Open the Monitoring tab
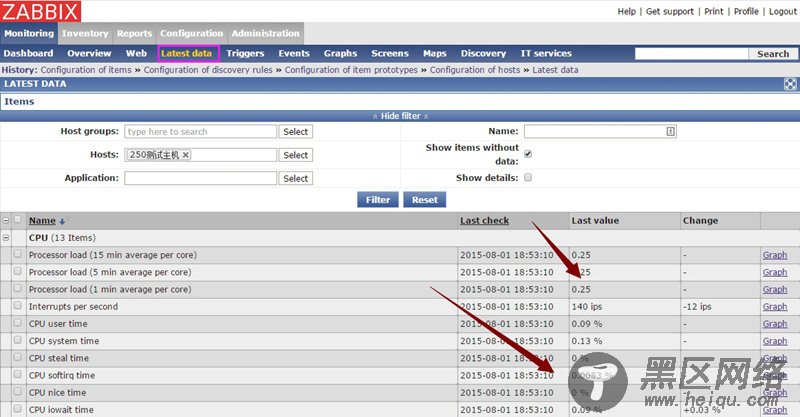This screenshot has width=800, height=417. pyautogui.click(x=29, y=33)
